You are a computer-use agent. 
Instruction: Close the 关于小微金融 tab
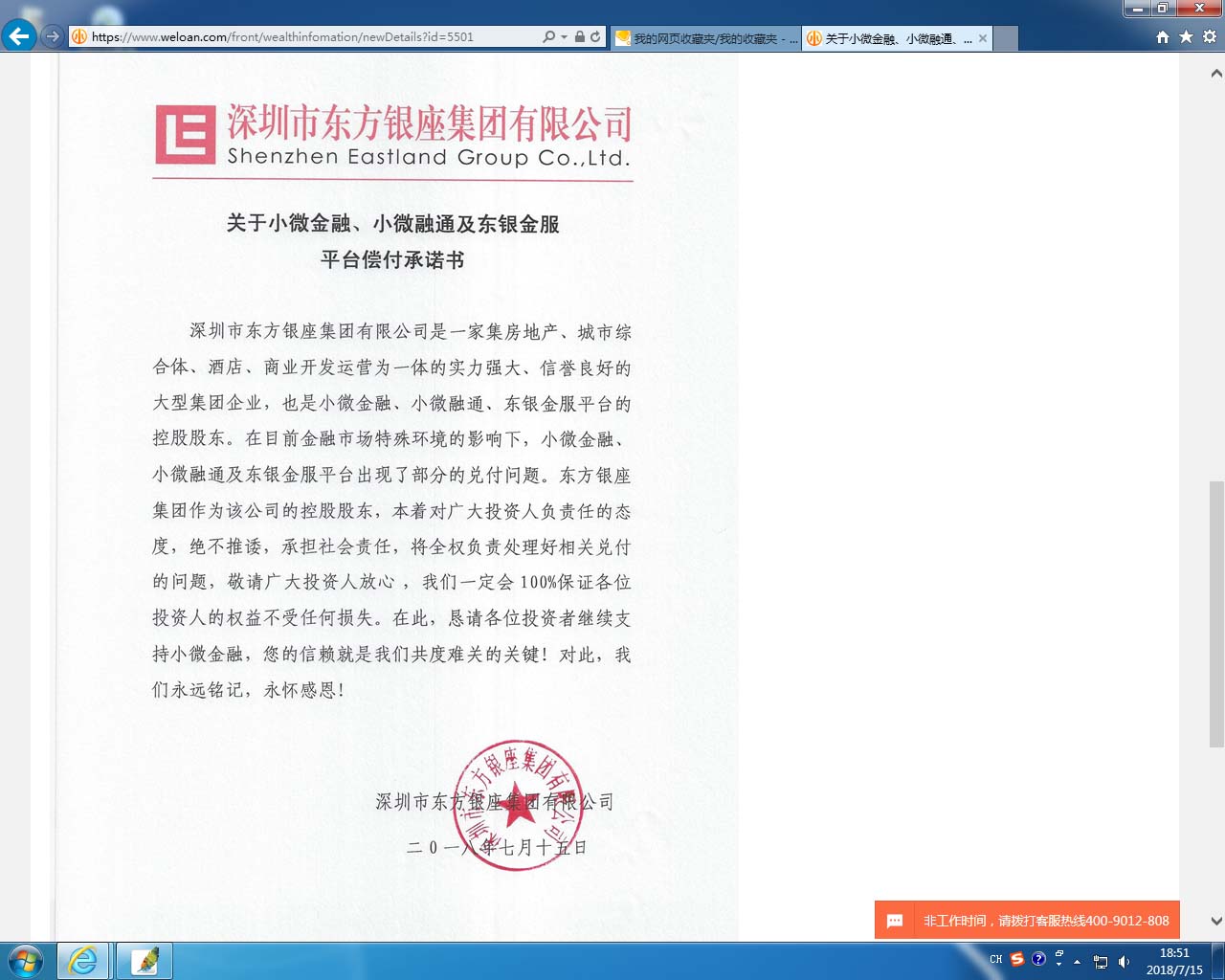[x=982, y=38]
